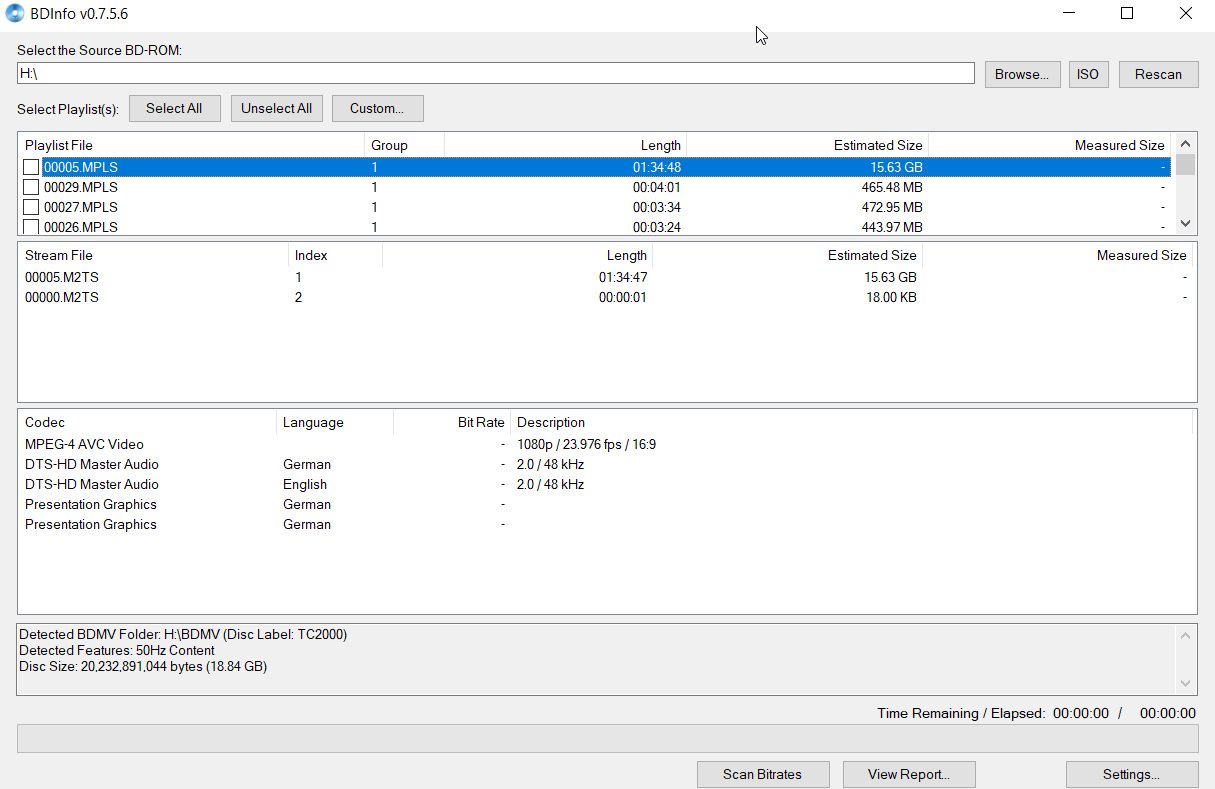Click the stream list Length column header
Image resolution: width=1215 pixels, height=789 pixels.
click(x=517, y=255)
